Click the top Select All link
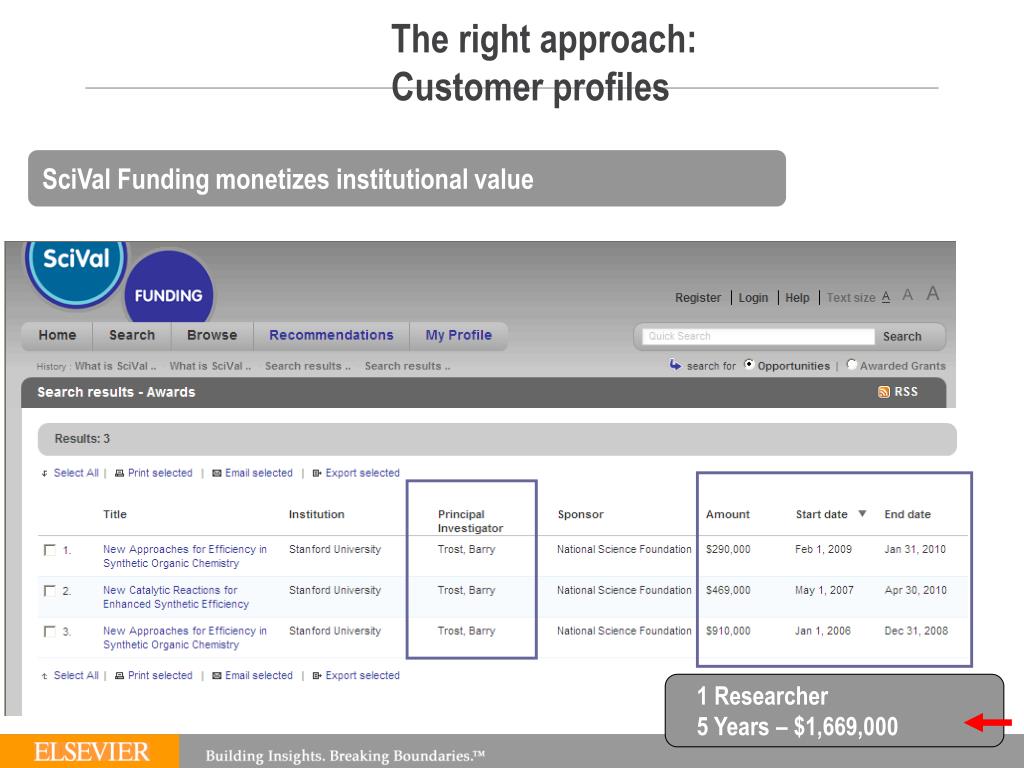Image resolution: width=1024 pixels, height=768 pixels. click(76, 473)
